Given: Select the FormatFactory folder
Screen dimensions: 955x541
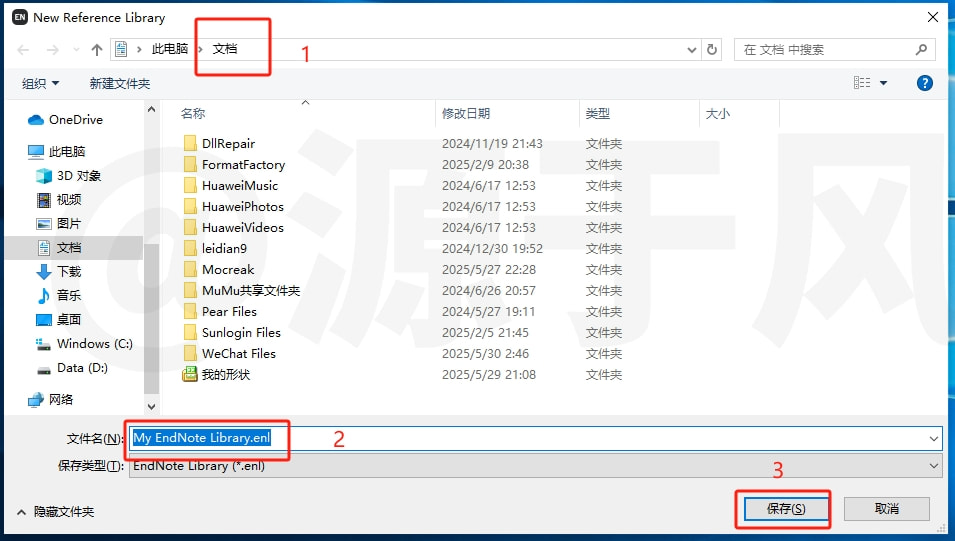Looking at the screenshot, I should click(234, 164).
